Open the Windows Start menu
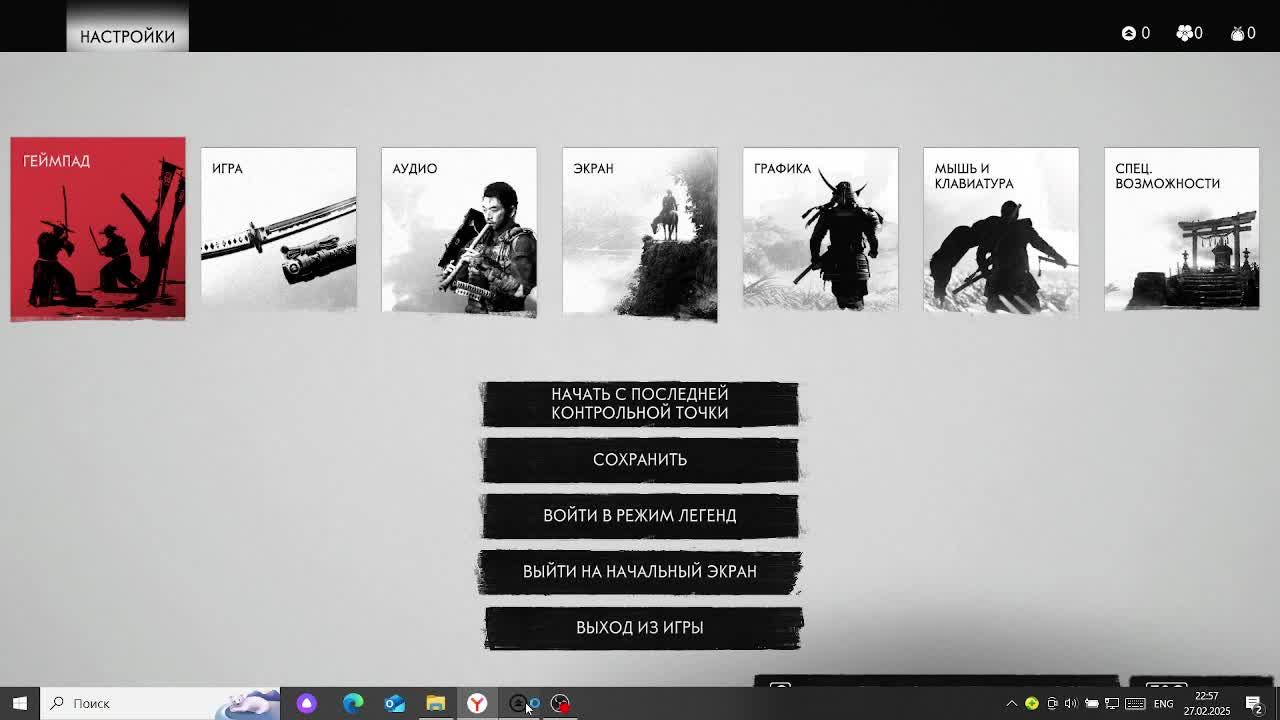 pos(20,703)
